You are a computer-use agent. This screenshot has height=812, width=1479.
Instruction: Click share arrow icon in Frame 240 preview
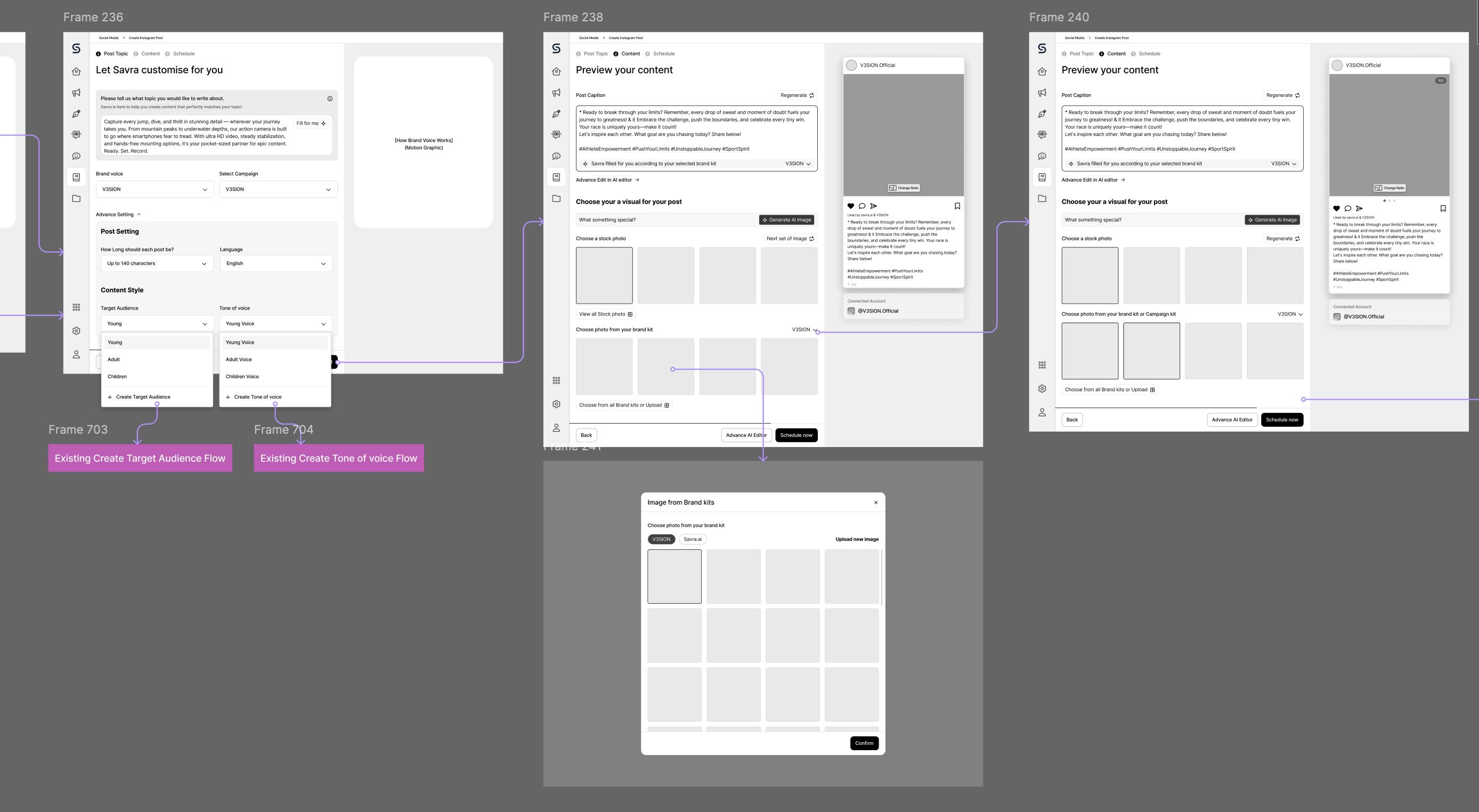tap(1359, 208)
